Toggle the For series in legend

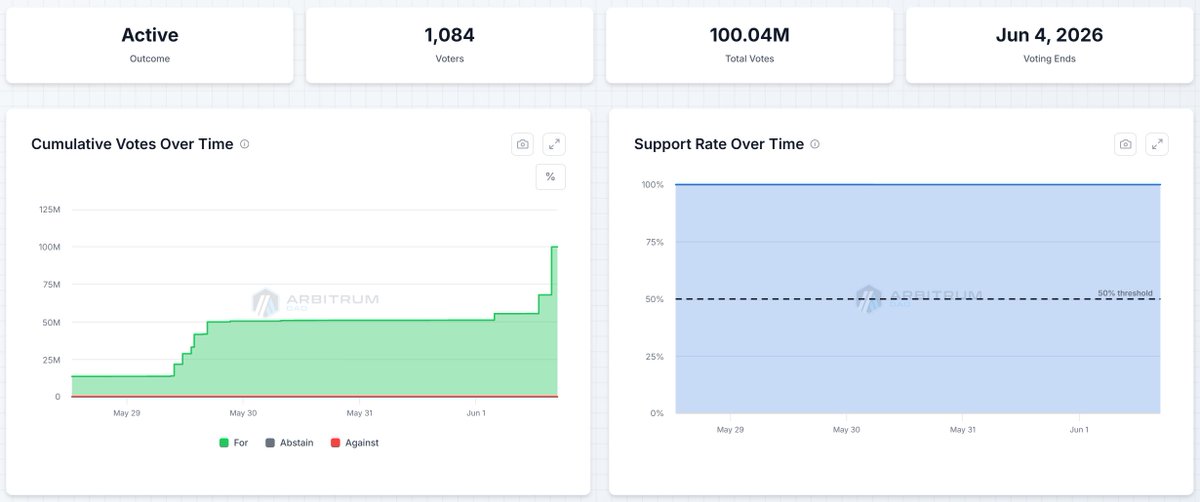coord(234,442)
